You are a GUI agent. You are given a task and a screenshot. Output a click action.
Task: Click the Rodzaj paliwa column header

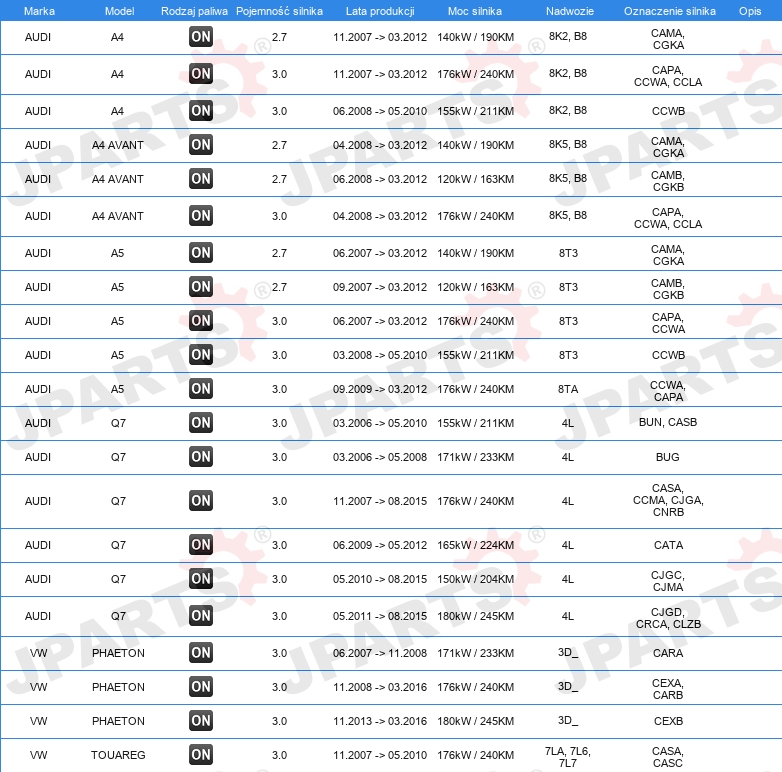194,11
